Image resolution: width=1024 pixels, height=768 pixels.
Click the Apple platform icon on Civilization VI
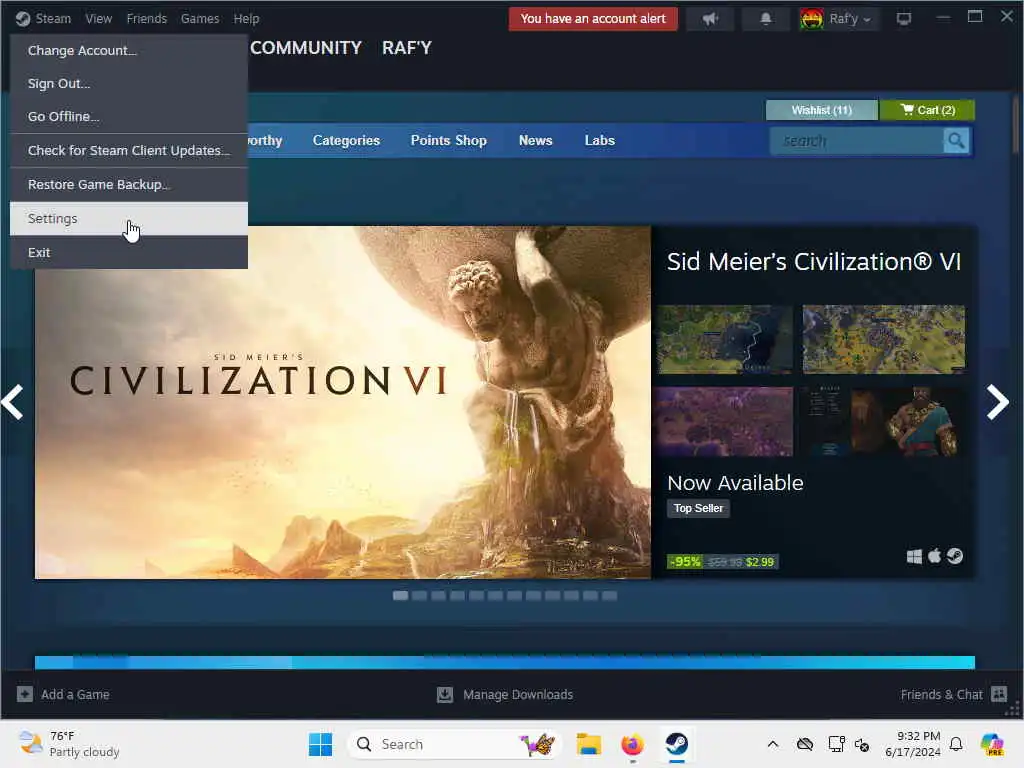coord(935,556)
